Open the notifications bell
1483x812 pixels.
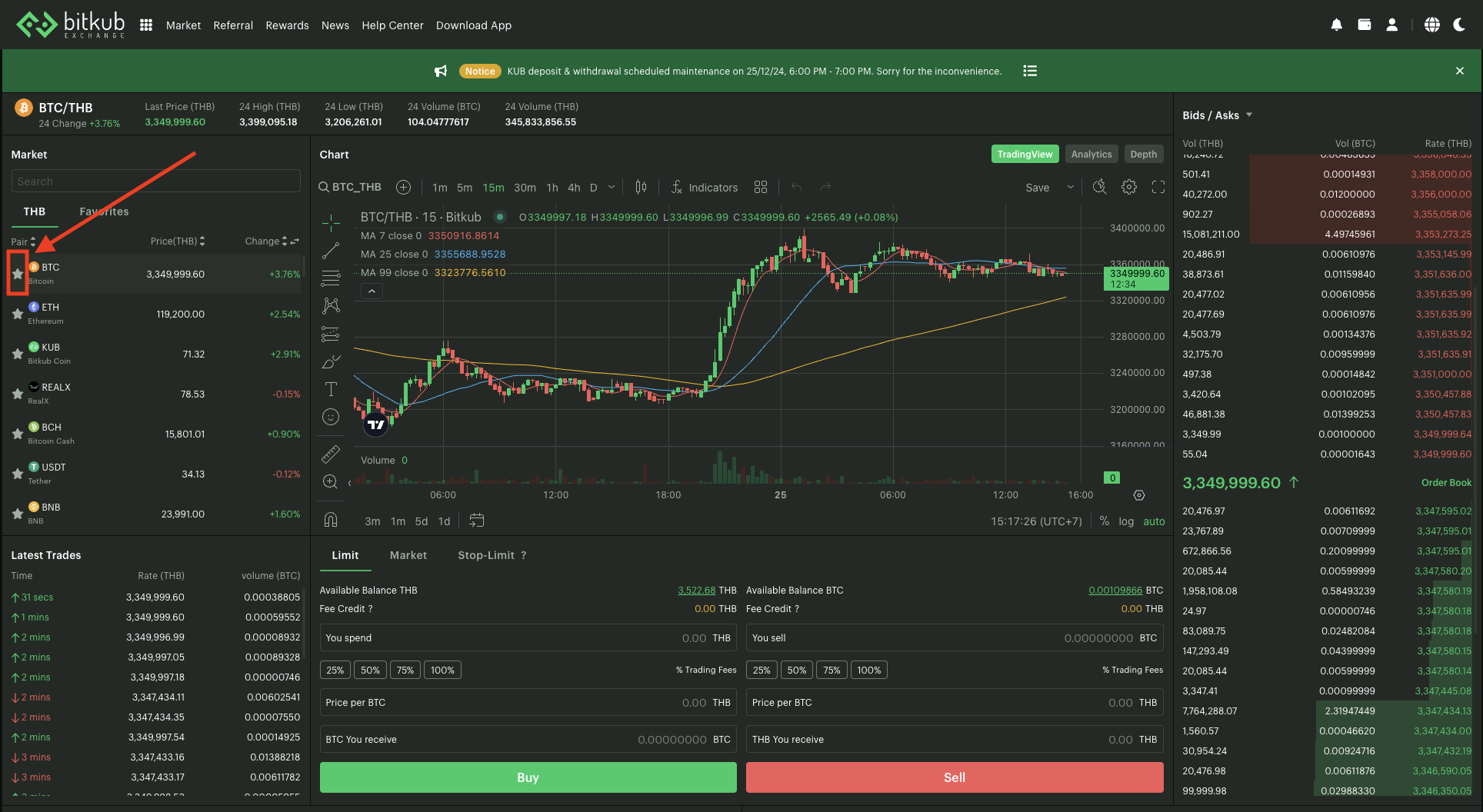pos(1337,25)
